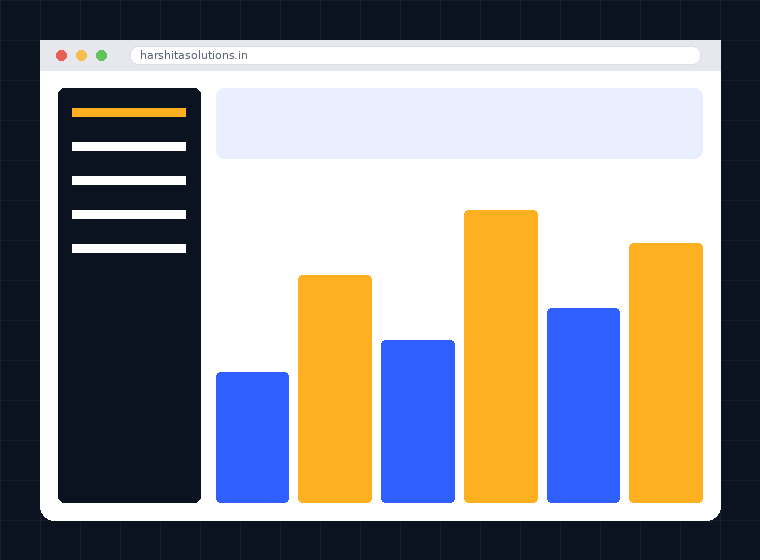Select the last orange chart bar
760x560 pixels.
point(666,373)
